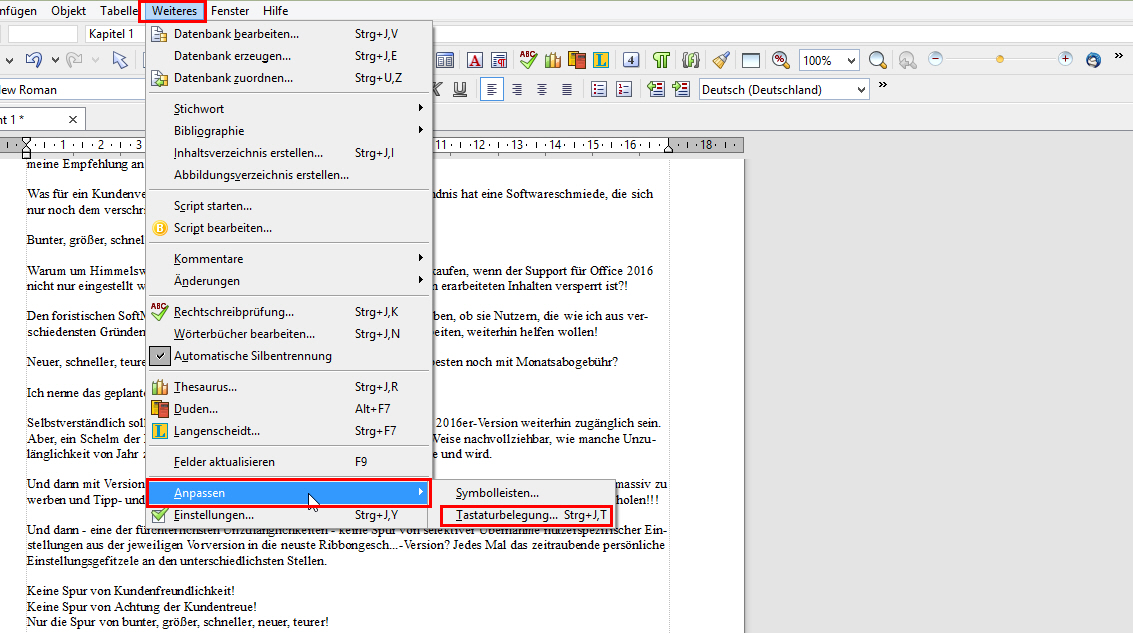The width and height of the screenshot is (1133, 633).
Task: Enable left text alignment
Action: coord(491,90)
